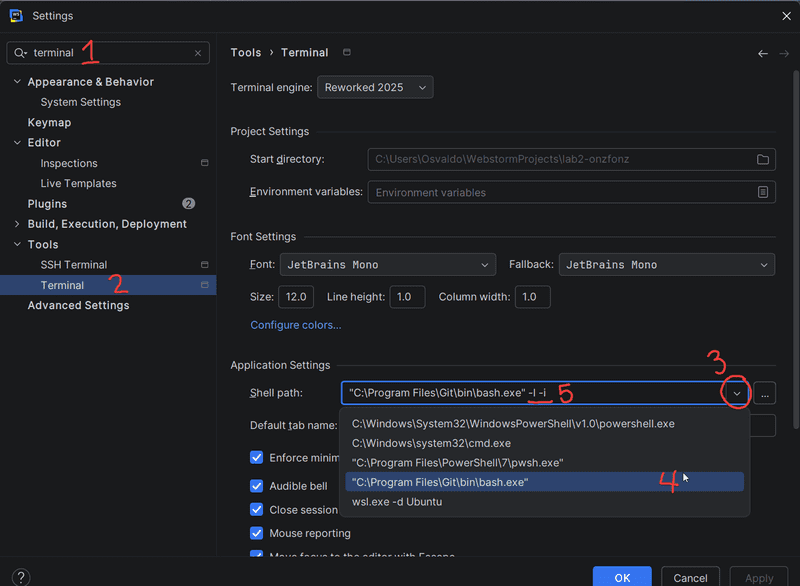Image resolution: width=800 pixels, height=586 pixels.
Task: Open the Terminal engine dropdown
Action: pyautogui.click(x=375, y=87)
